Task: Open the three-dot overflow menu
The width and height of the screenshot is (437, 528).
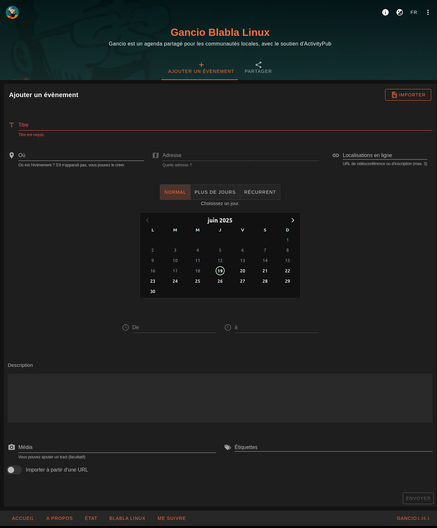Action: [x=428, y=12]
